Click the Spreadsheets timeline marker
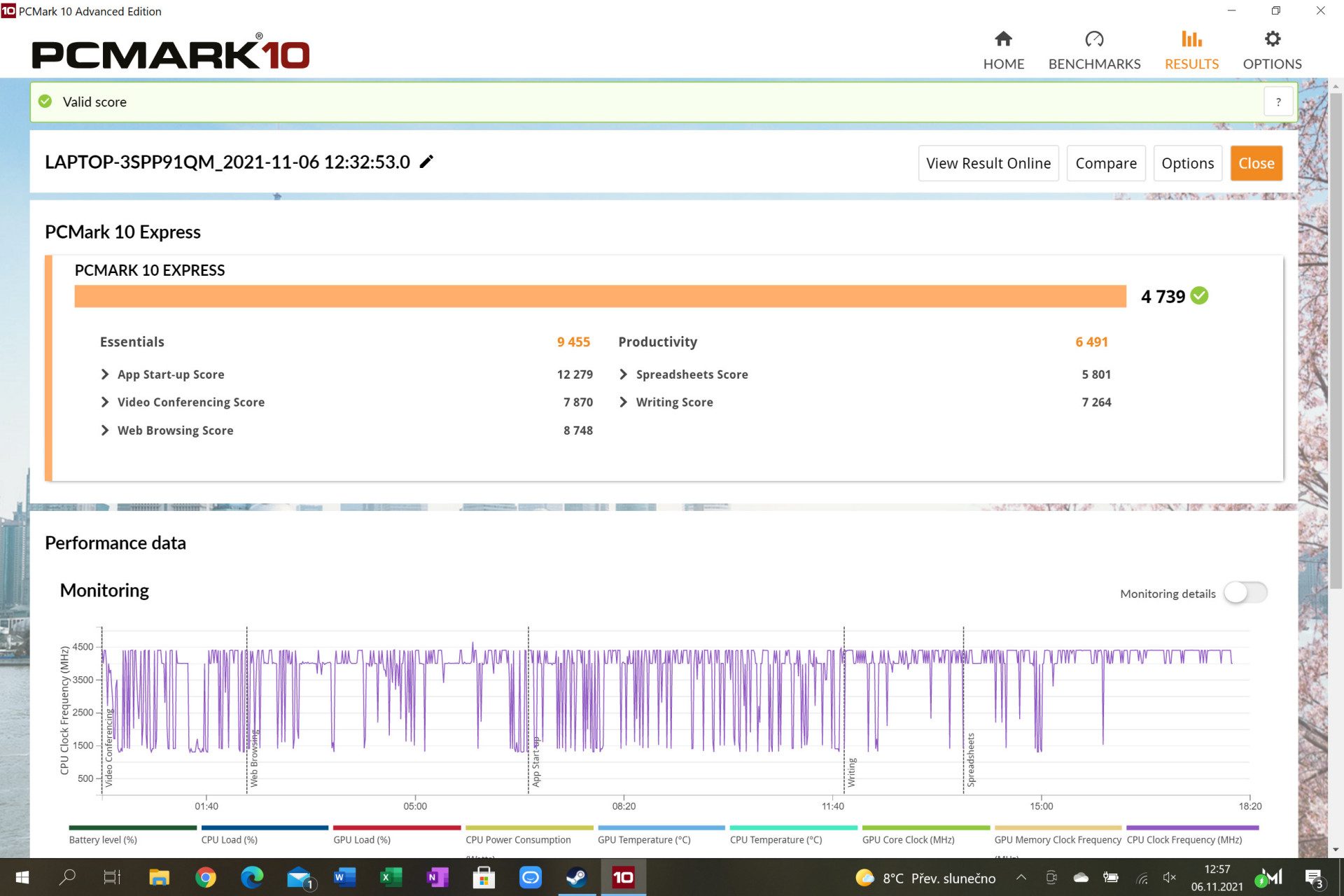The width and height of the screenshot is (1344, 896). pyautogui.click(x=970, y=760)
